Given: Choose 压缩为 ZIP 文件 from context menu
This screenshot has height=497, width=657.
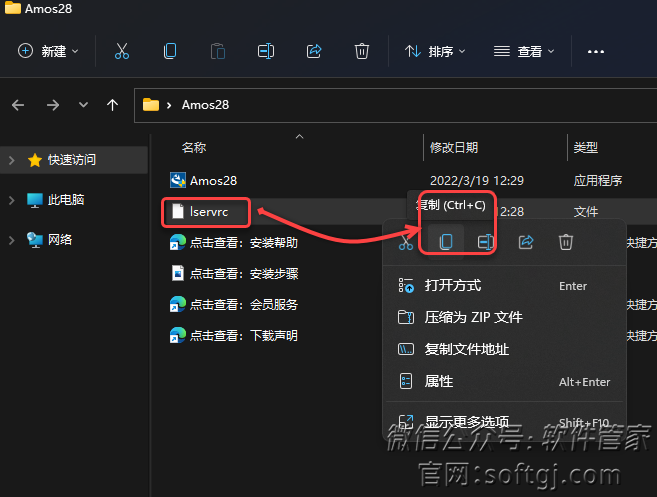Looking at the screenshot, I should [x=504, y=317].
